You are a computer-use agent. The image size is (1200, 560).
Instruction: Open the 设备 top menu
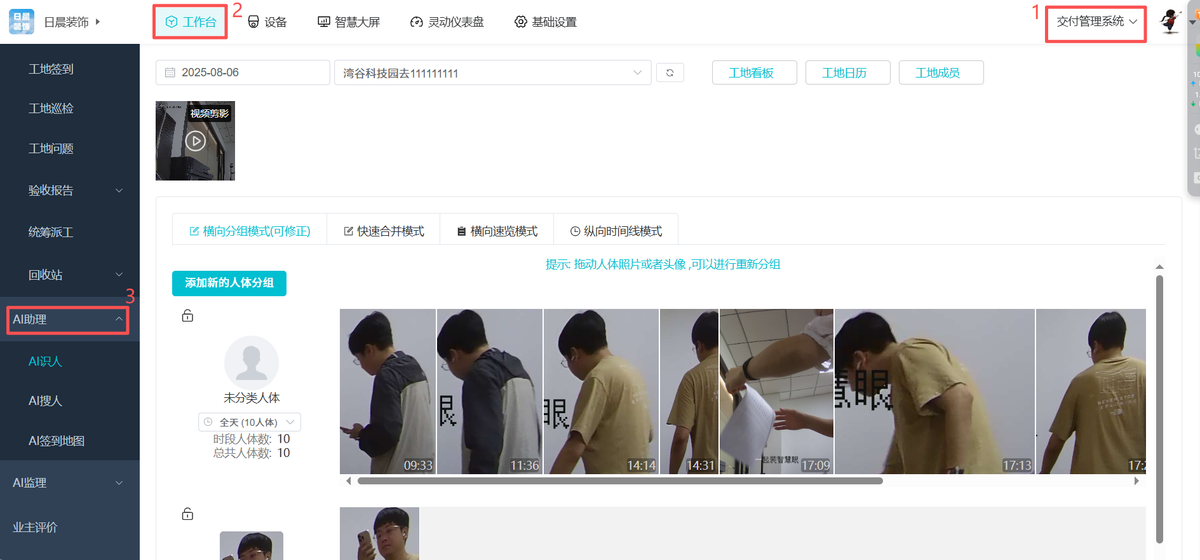pyautogui.click(x=267, y=22)
